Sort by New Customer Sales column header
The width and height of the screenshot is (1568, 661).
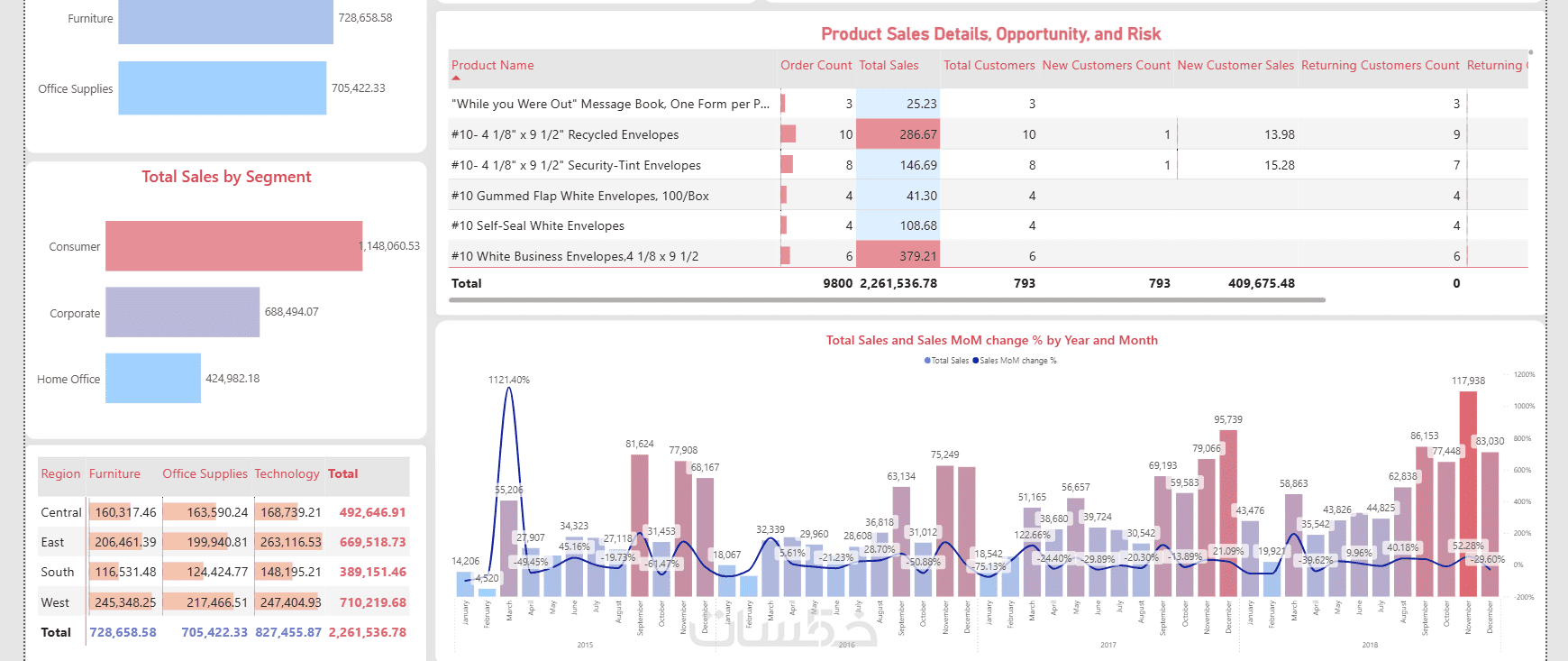point(1235,65)
